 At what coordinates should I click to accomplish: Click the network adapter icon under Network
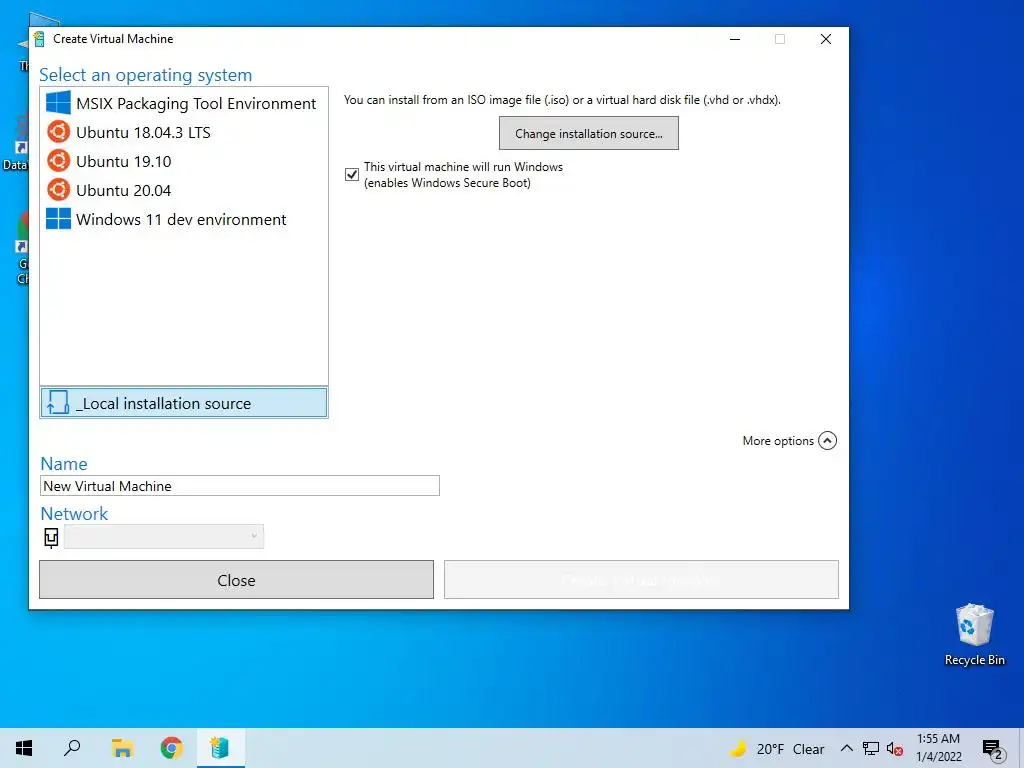pyautogui.click(x=51, y=537)
